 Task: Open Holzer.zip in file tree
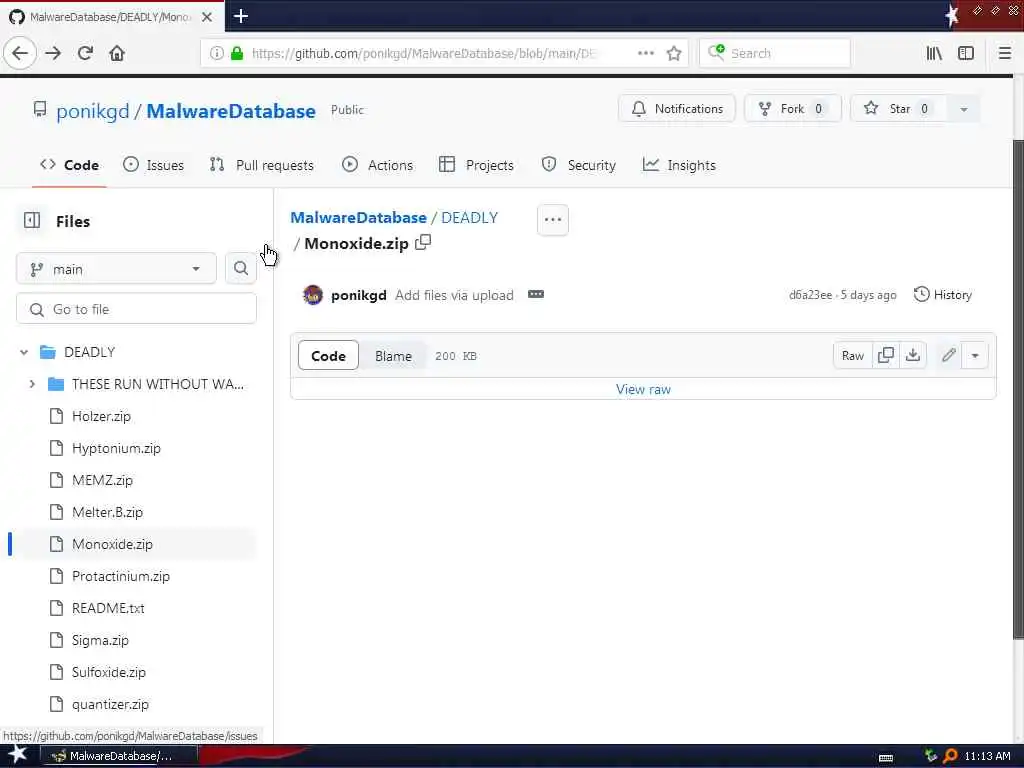(101, 416)
